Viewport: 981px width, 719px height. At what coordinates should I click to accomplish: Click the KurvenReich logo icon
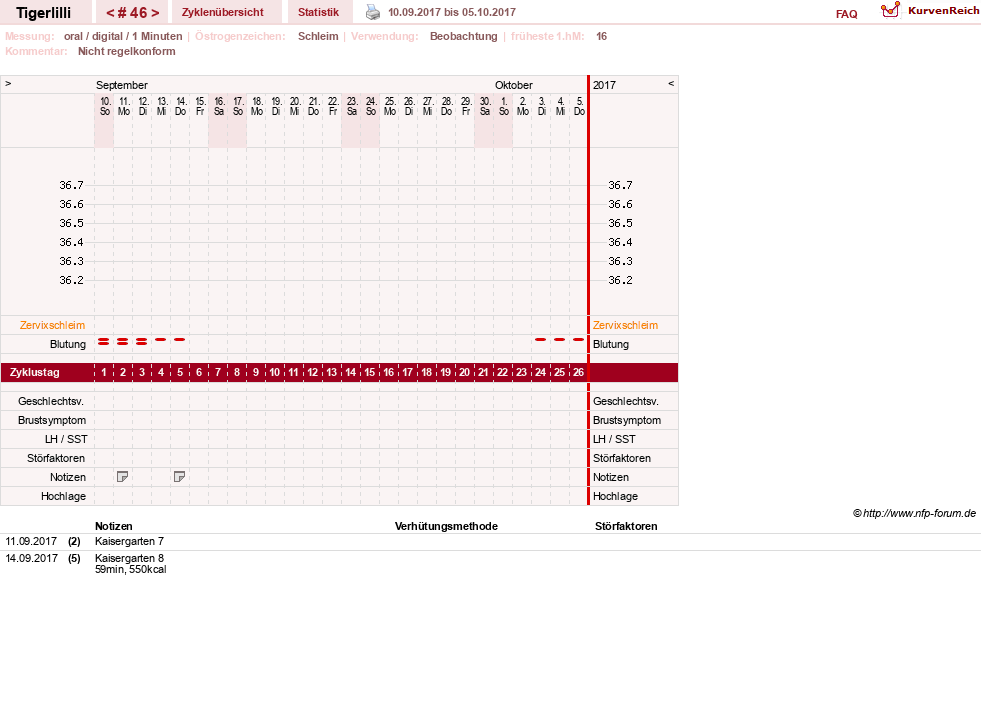[x=890, y=10]
